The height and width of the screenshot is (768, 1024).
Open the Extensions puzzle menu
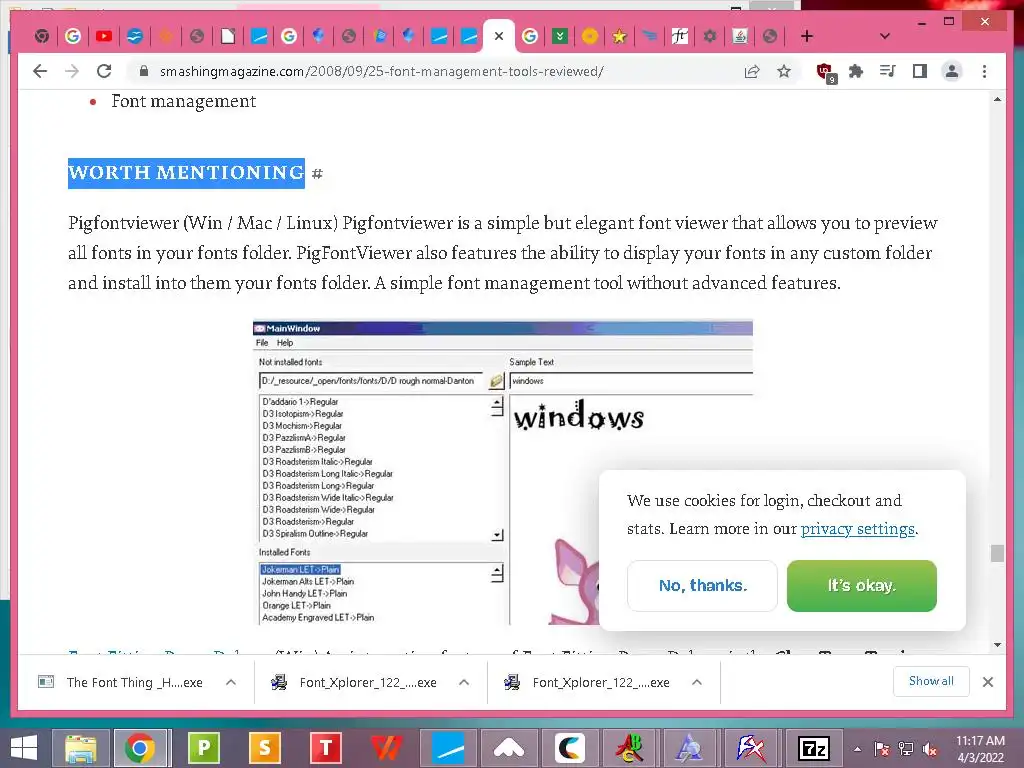pos(856,71)
